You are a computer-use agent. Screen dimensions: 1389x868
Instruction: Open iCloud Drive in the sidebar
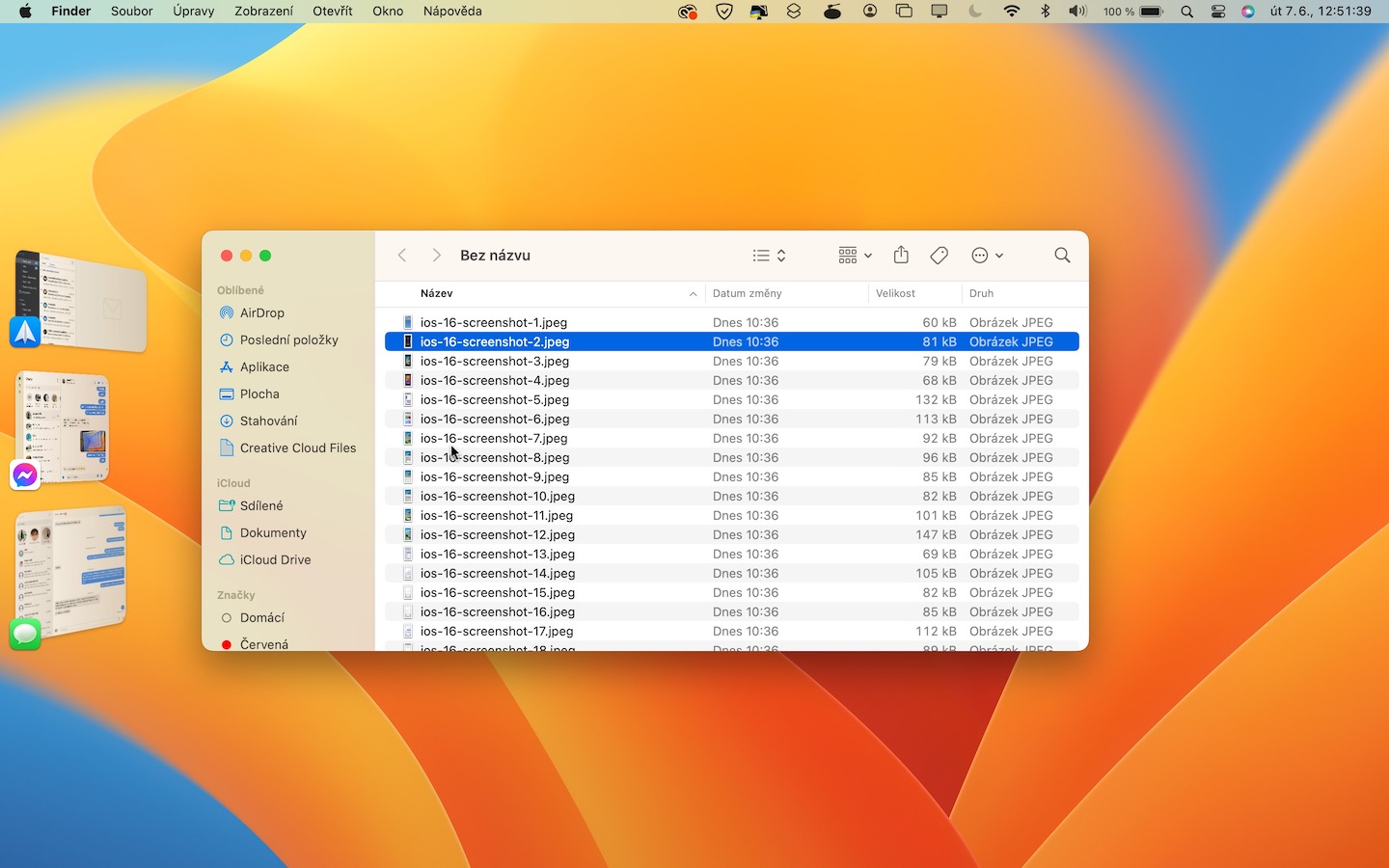(275, 559)
